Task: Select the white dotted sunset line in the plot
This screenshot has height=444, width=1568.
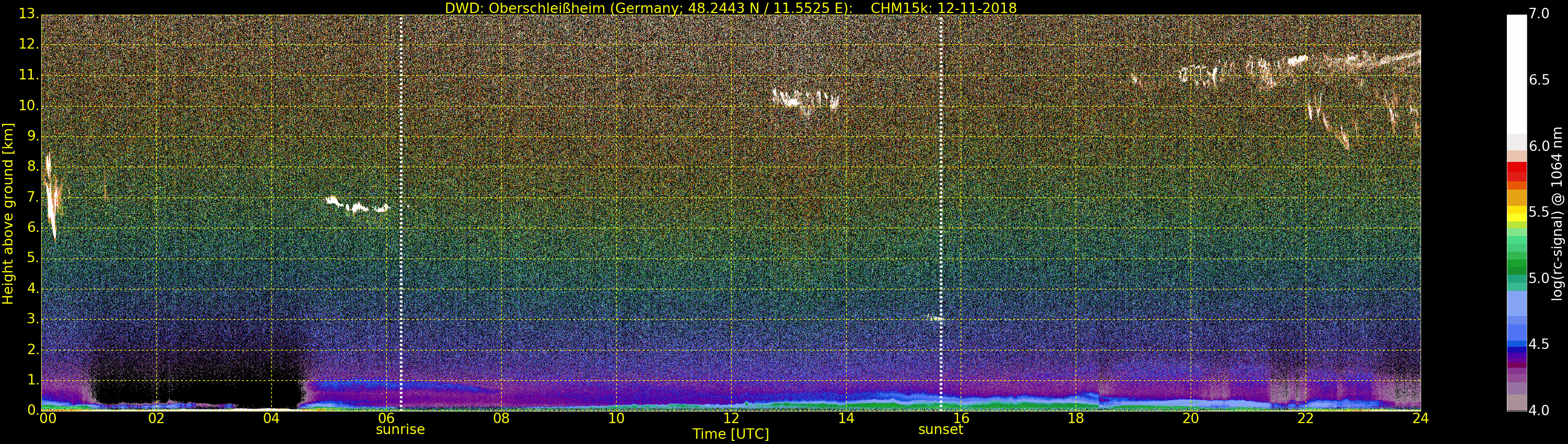Action: tap(941, 212)
